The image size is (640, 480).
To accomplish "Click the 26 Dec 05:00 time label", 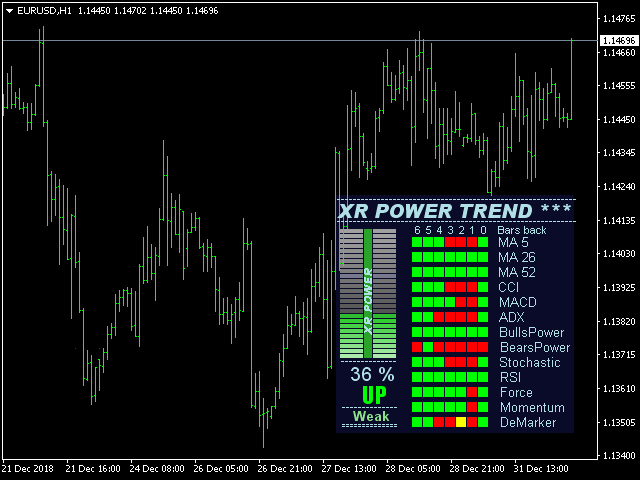I will pyautogui.click(x=221, y=469).
